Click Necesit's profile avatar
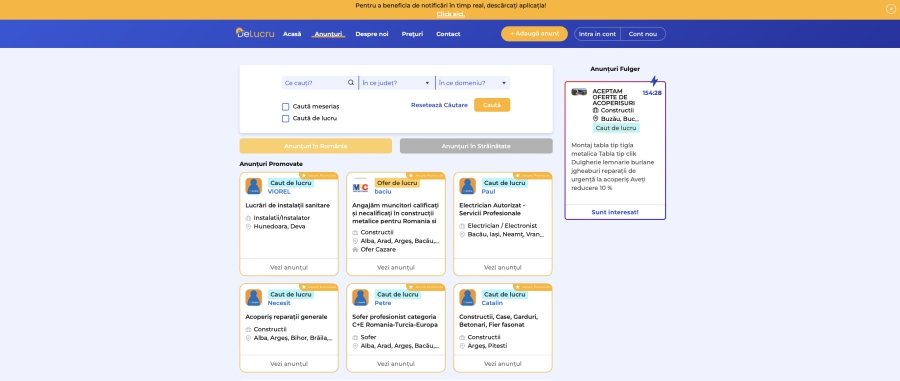The width and height of the screenshot is (900, 381). tap(254, 297)
